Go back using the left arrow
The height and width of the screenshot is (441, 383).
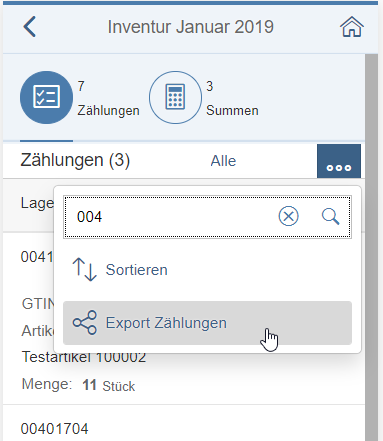(x=30, y=27)
